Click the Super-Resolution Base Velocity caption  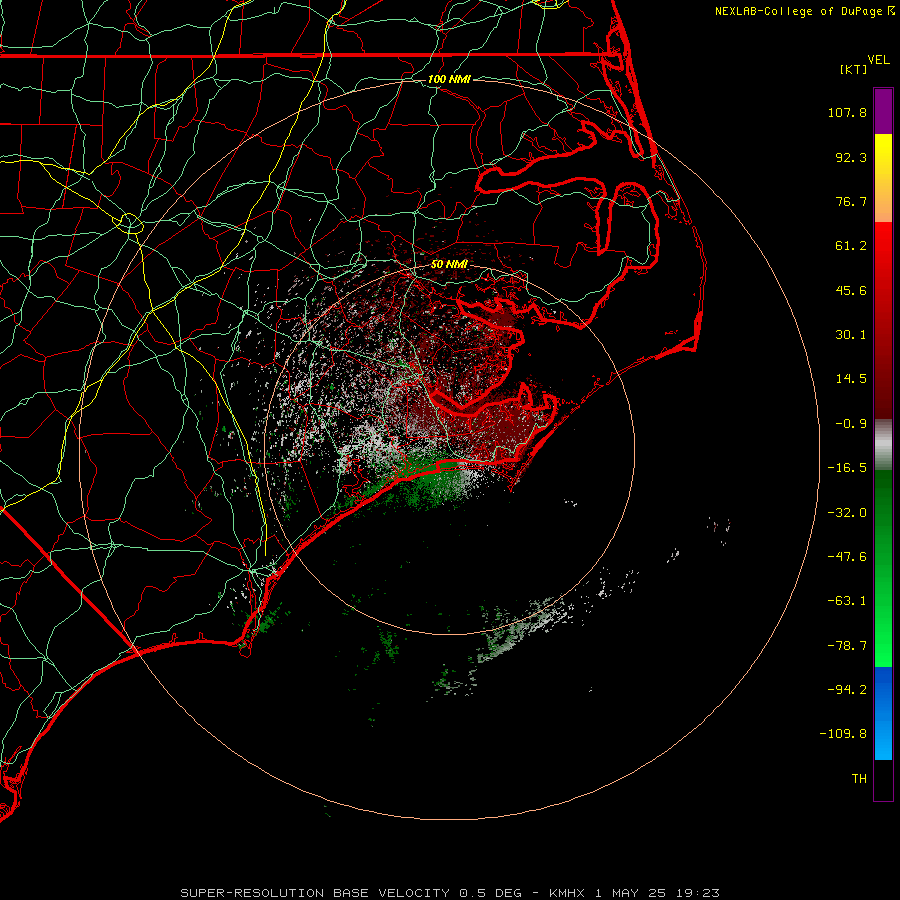(x=450, y=893)
